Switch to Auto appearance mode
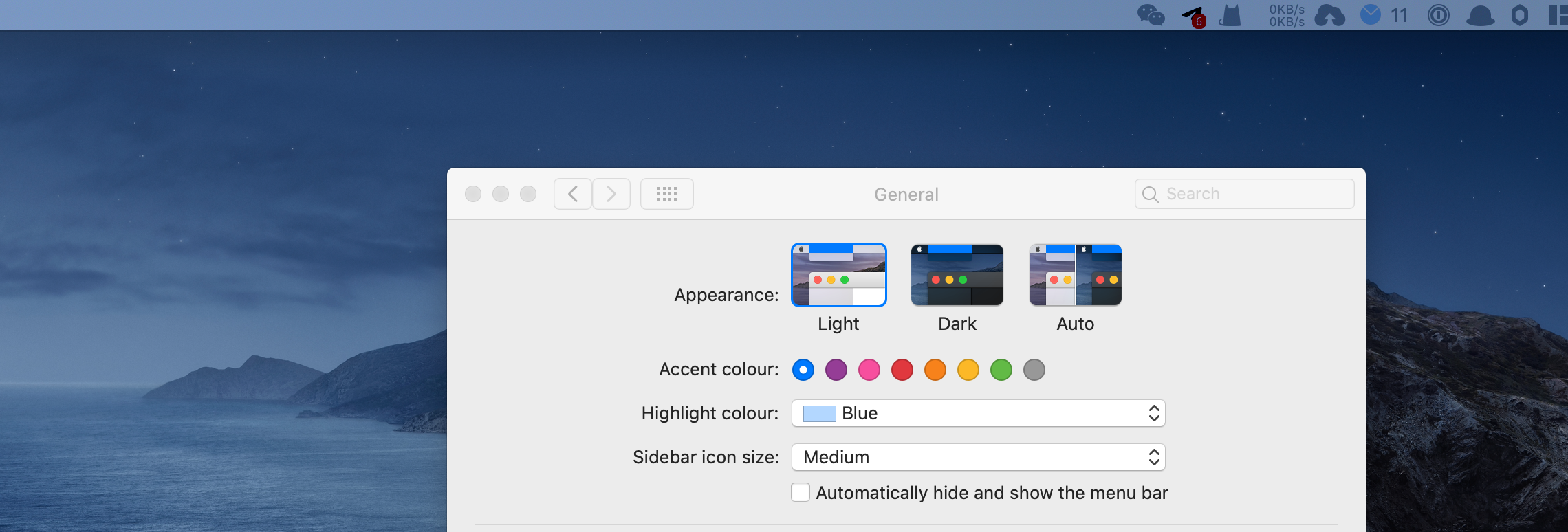This screenshot has height=532, width=1568. pyautogui.click(x=1075, y=275)
